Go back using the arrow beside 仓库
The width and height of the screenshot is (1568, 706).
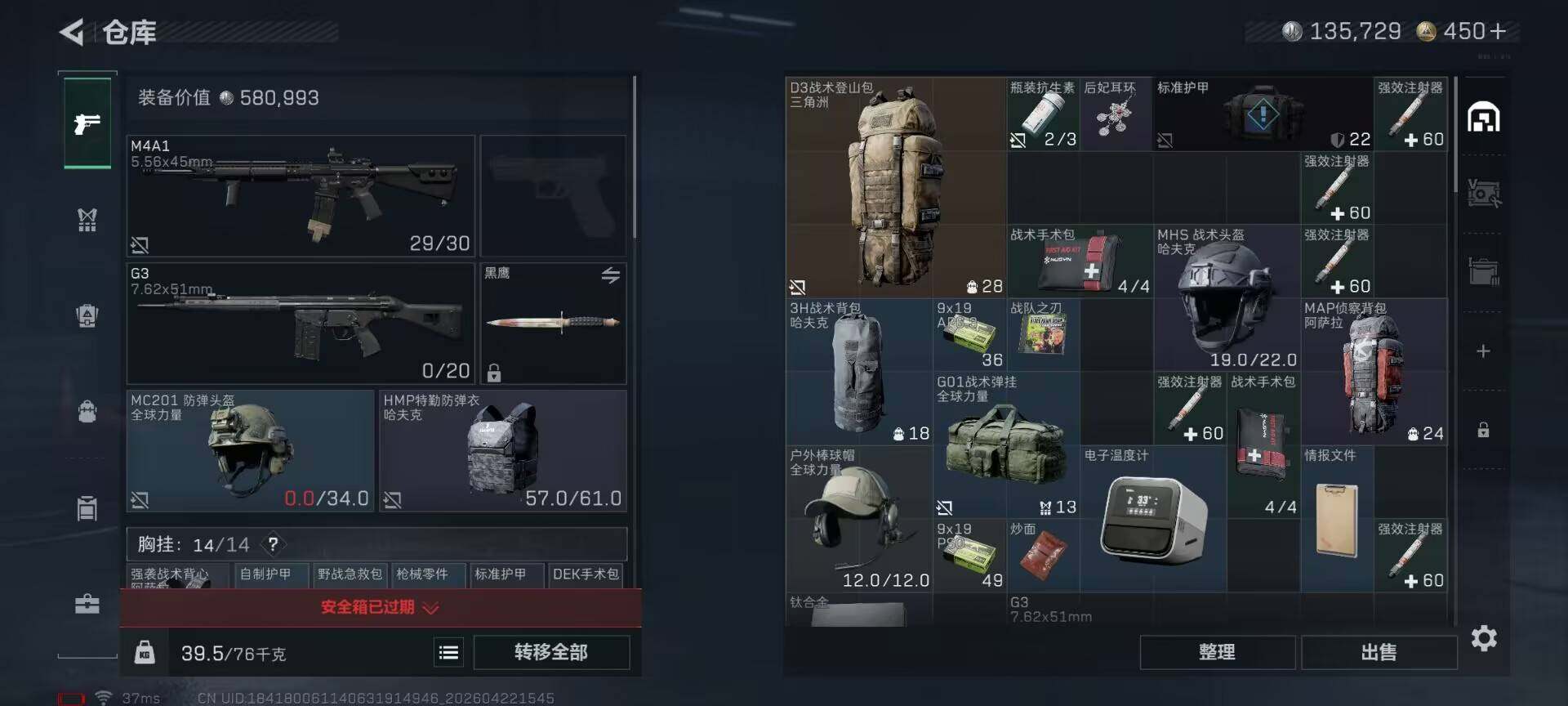click(x=72, y=33)
